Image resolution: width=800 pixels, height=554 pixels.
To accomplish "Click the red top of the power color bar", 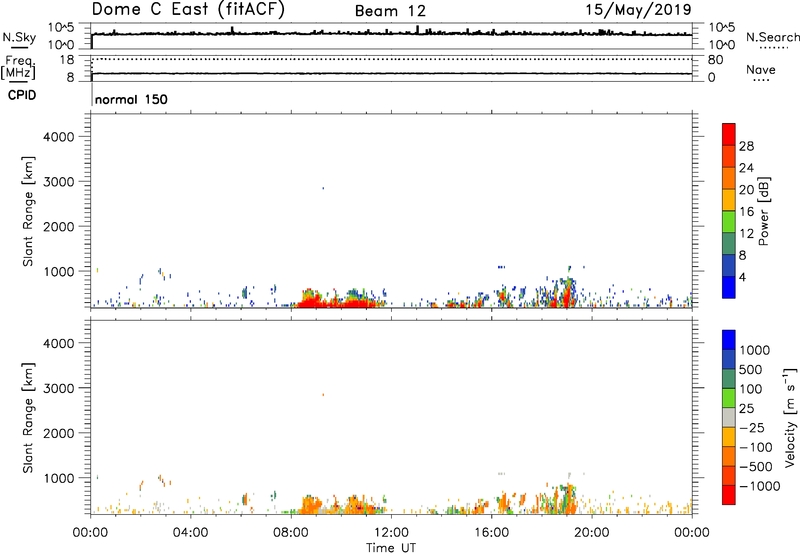I will 729,132.
